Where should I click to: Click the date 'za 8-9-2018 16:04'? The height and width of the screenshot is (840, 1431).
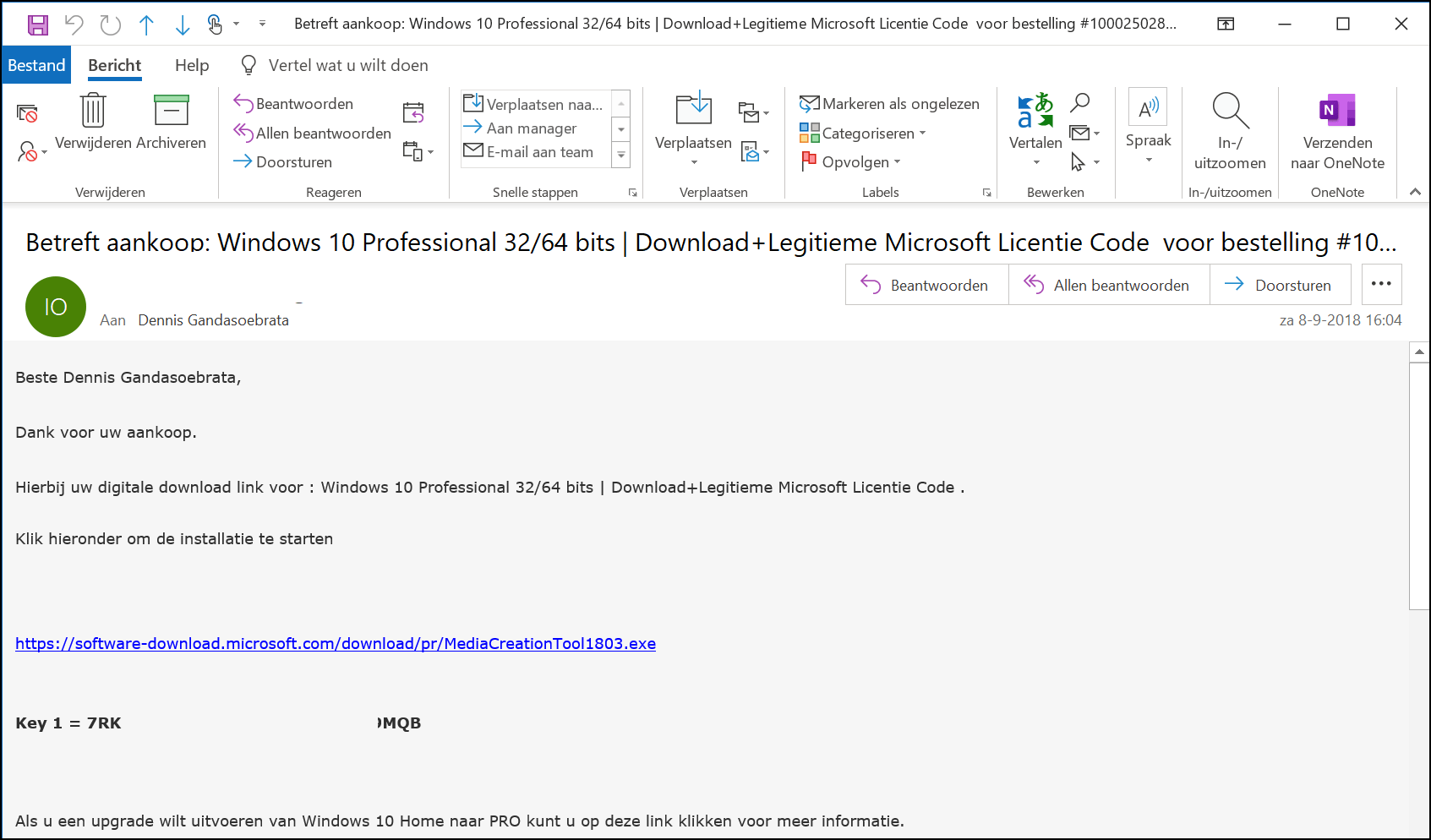point(1341,320)
